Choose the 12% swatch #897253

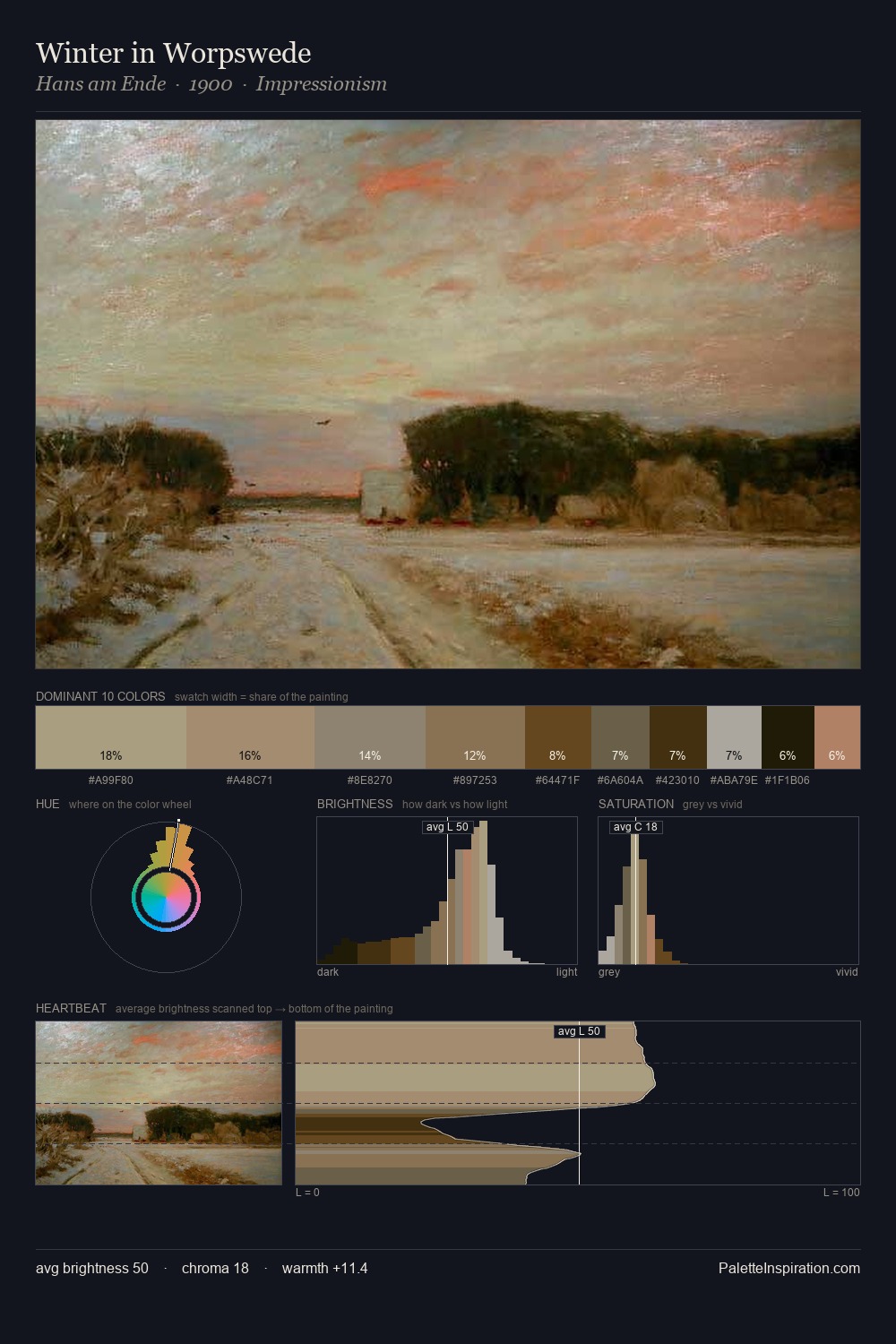(475, 737)
